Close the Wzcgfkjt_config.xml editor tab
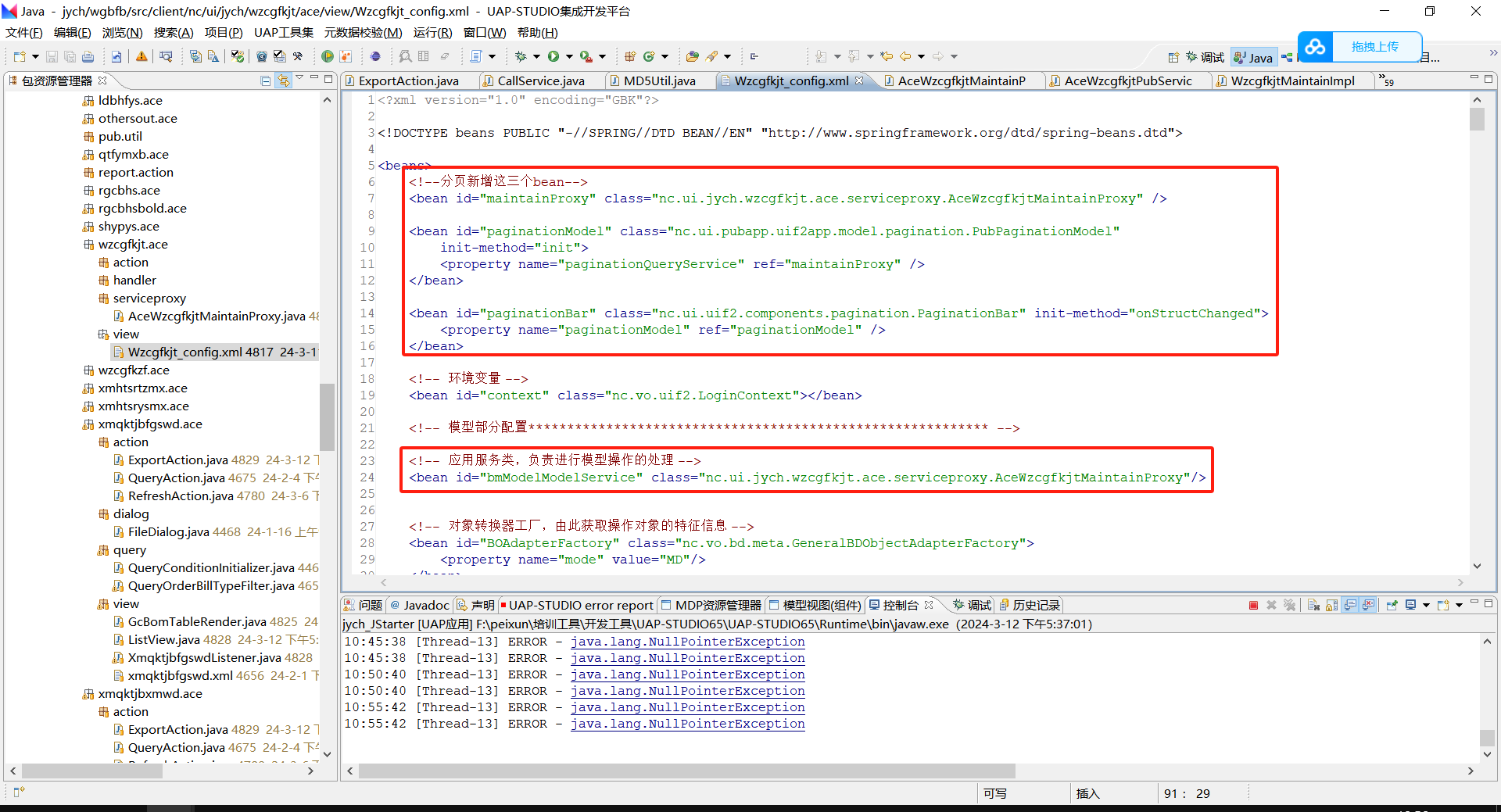 pos(859,80)
